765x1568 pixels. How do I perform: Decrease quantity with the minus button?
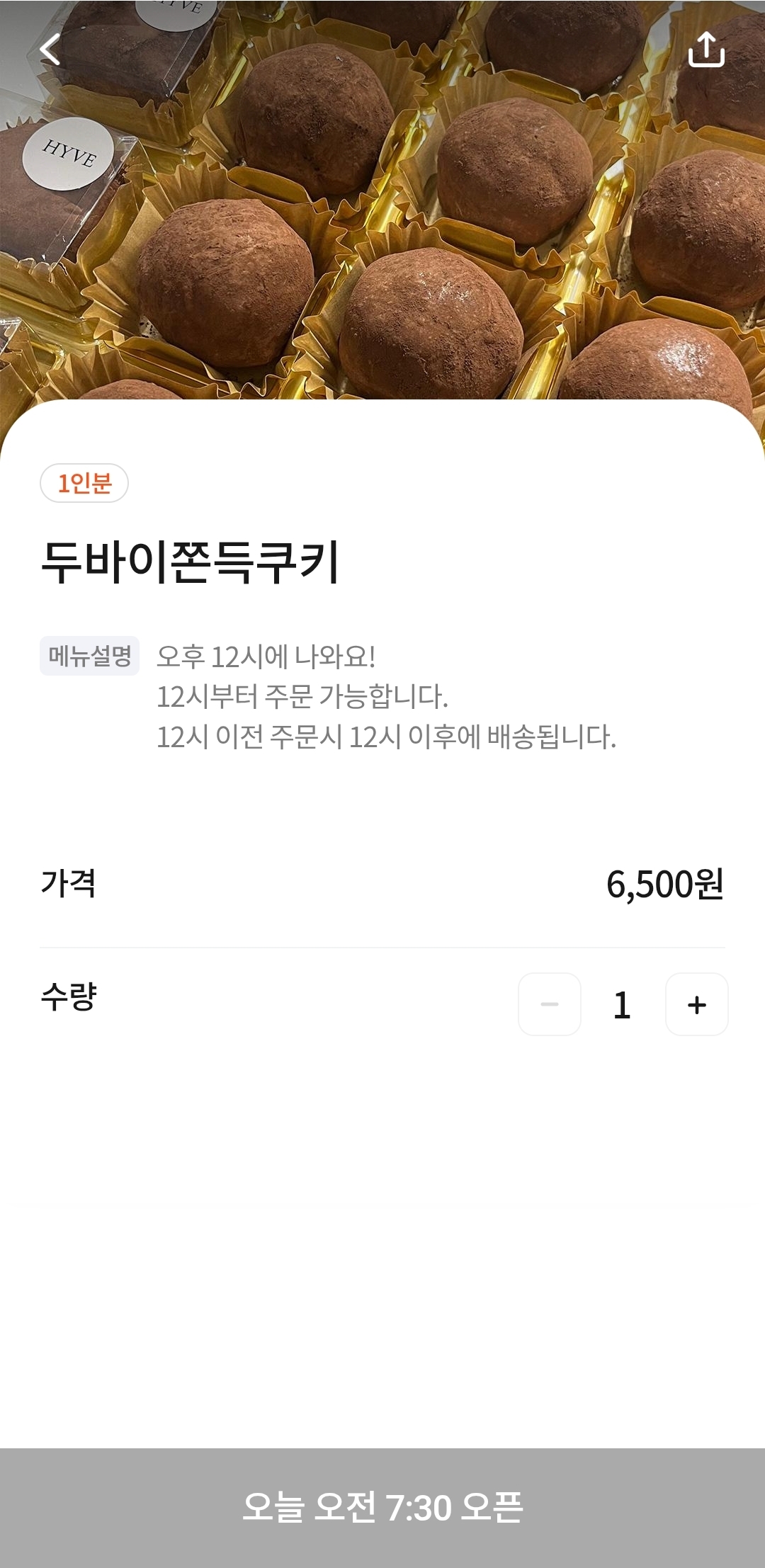550,1004
